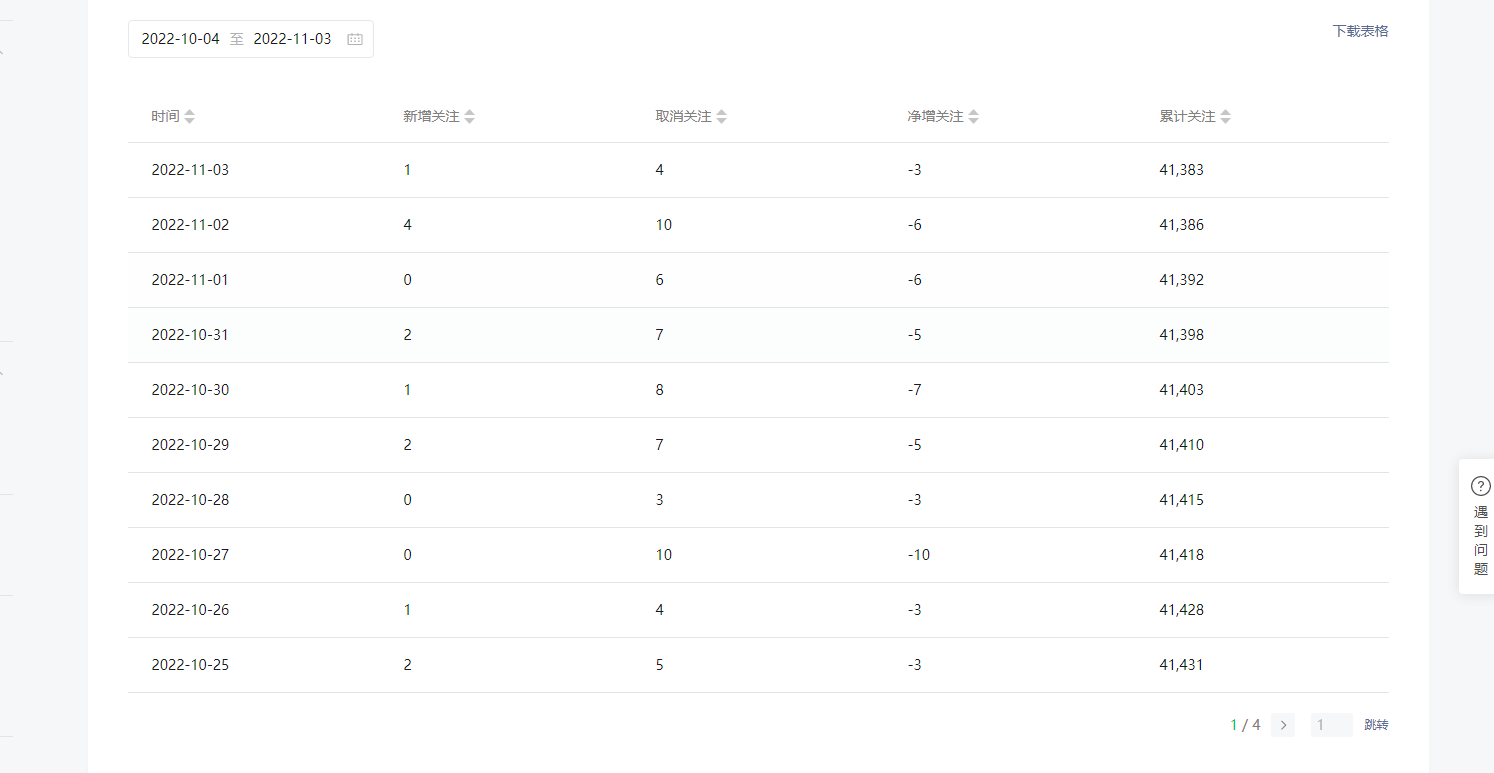Download the table via 下载表格 link
Viewport: 1494px width, 773px height.
pyautogui.click(x=1360, y=31)
